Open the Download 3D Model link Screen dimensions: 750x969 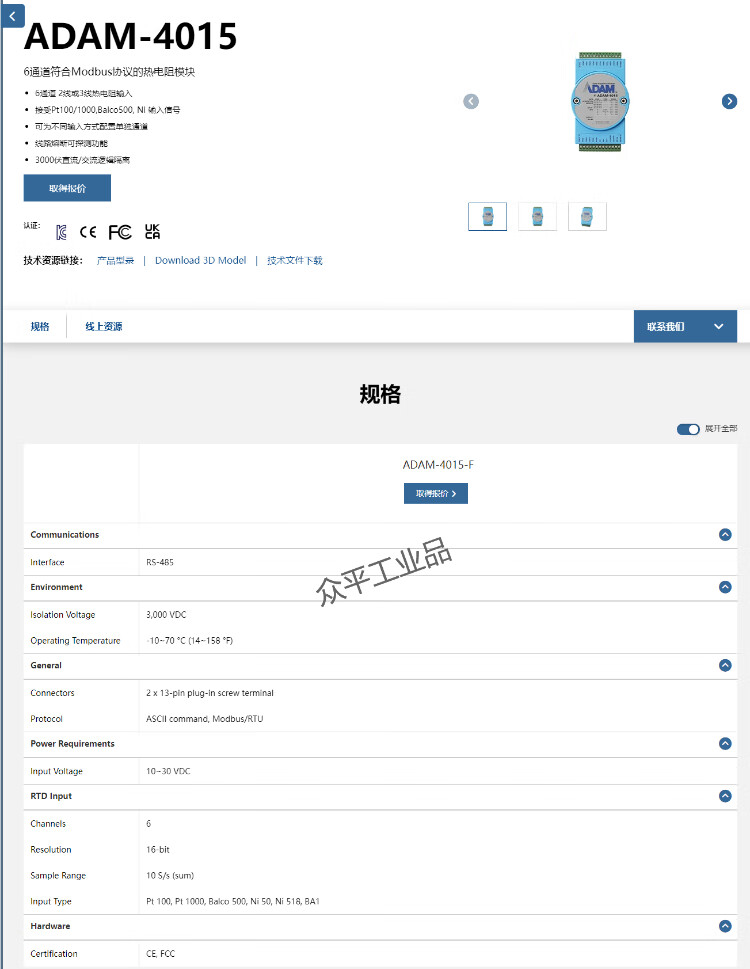200,260
